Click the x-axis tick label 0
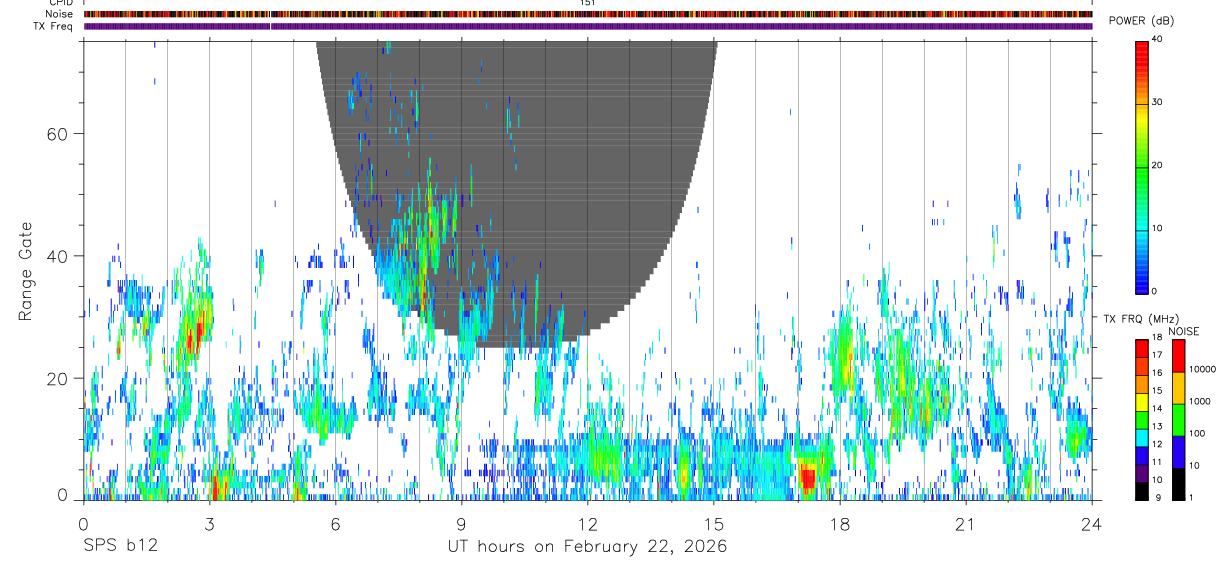 (84, 524)
